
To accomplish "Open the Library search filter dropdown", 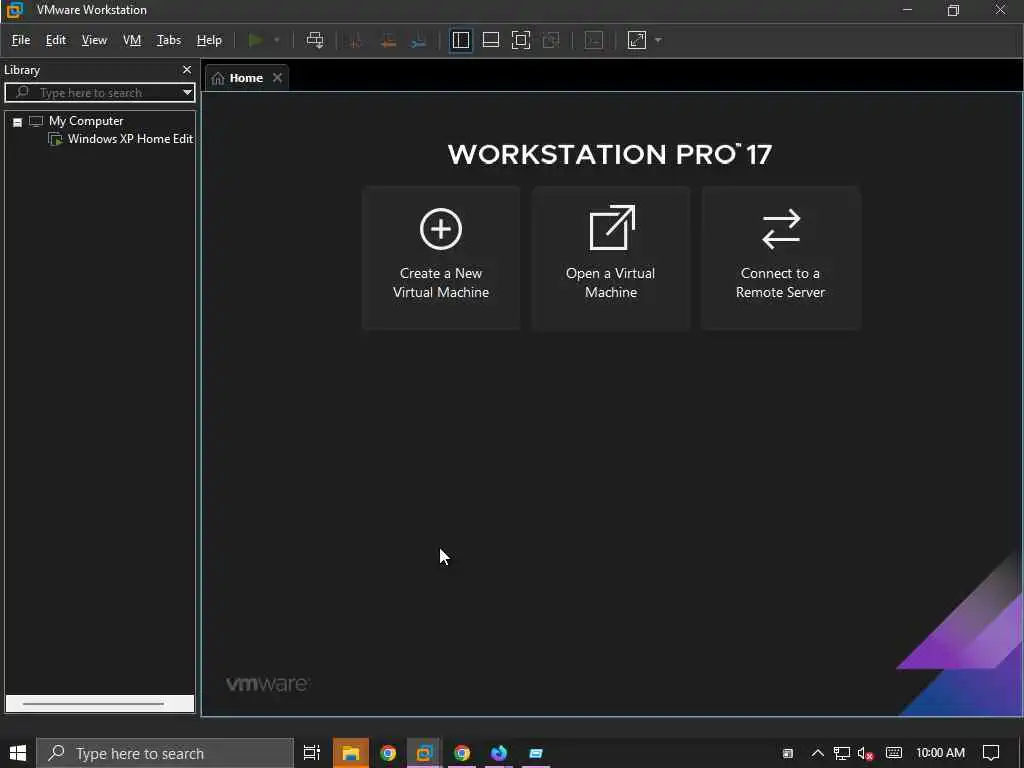I will tap(187, 93).
